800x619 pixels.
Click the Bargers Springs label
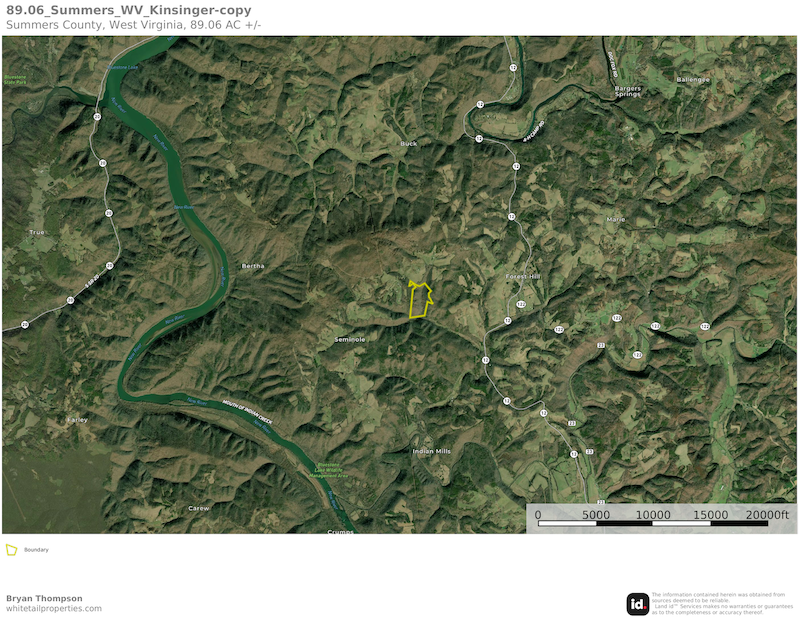(x=628, y=91)
